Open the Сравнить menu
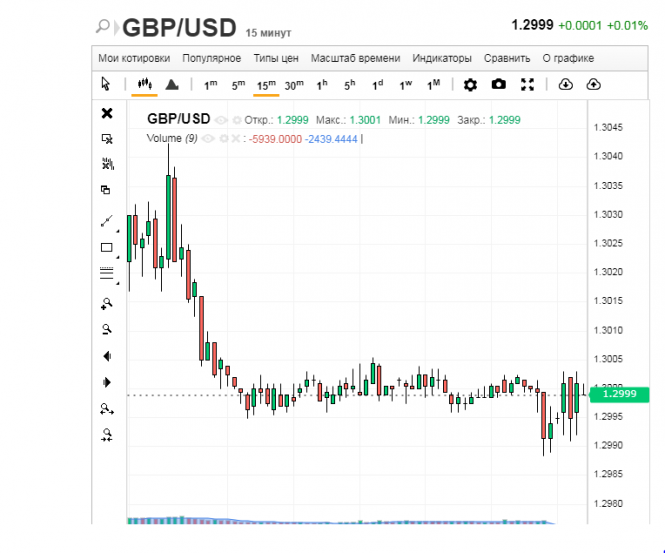 click(507, 58)
